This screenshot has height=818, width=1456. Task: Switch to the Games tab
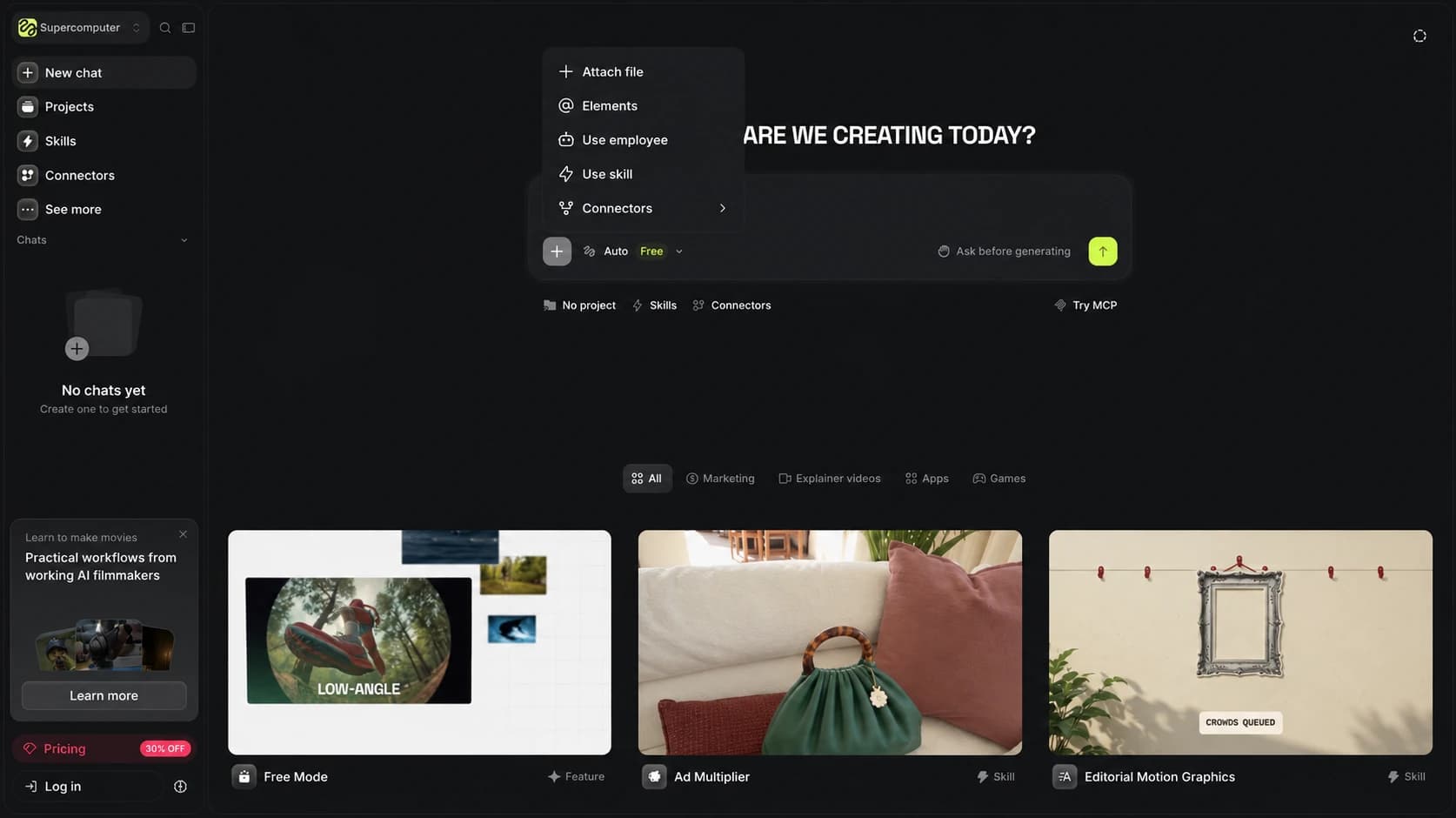pyautogui.click(x=998, y=479)
